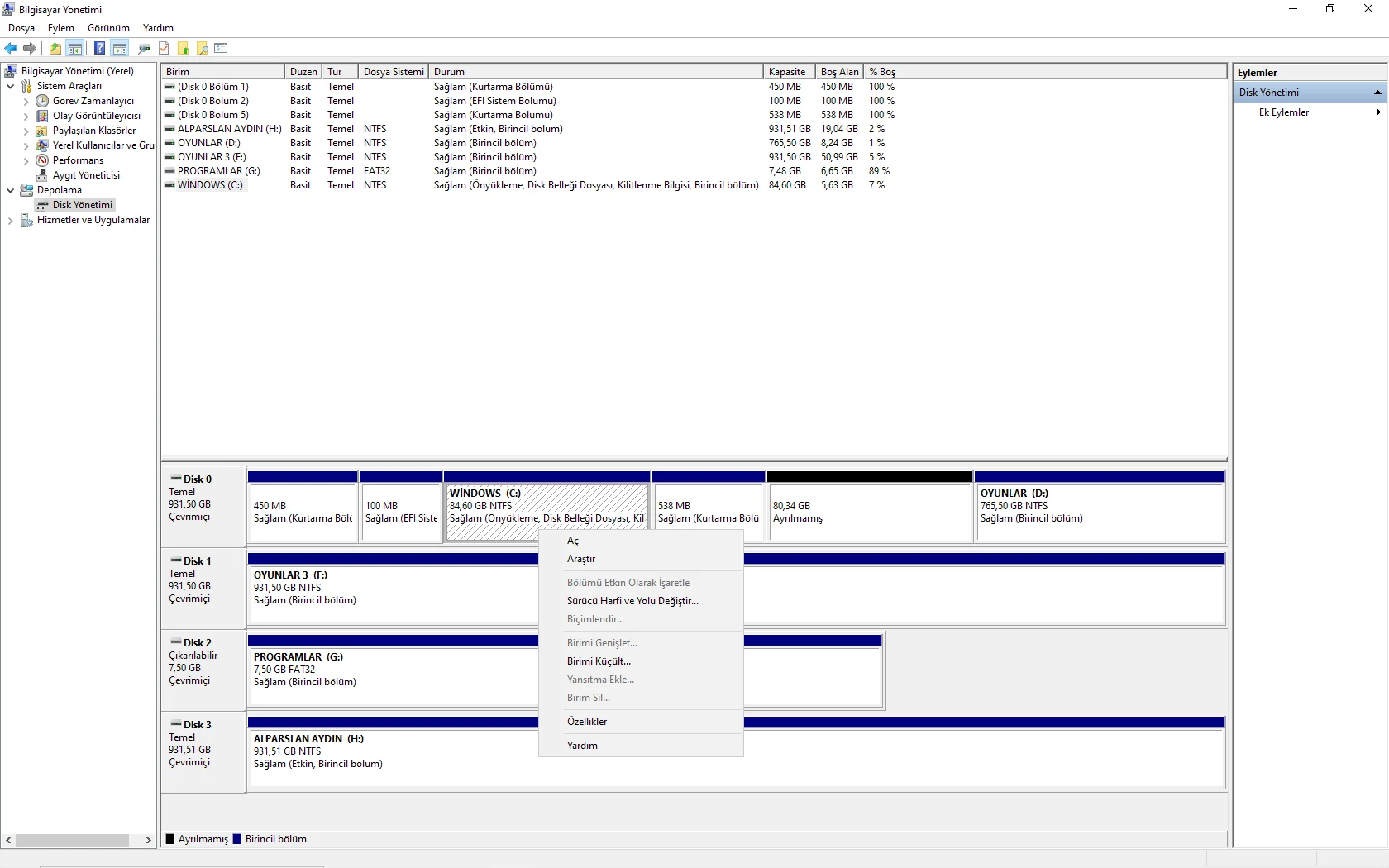Click the checklist settings toolbar icon
This screenshot has width=1389, height=868.
point(221,48)
